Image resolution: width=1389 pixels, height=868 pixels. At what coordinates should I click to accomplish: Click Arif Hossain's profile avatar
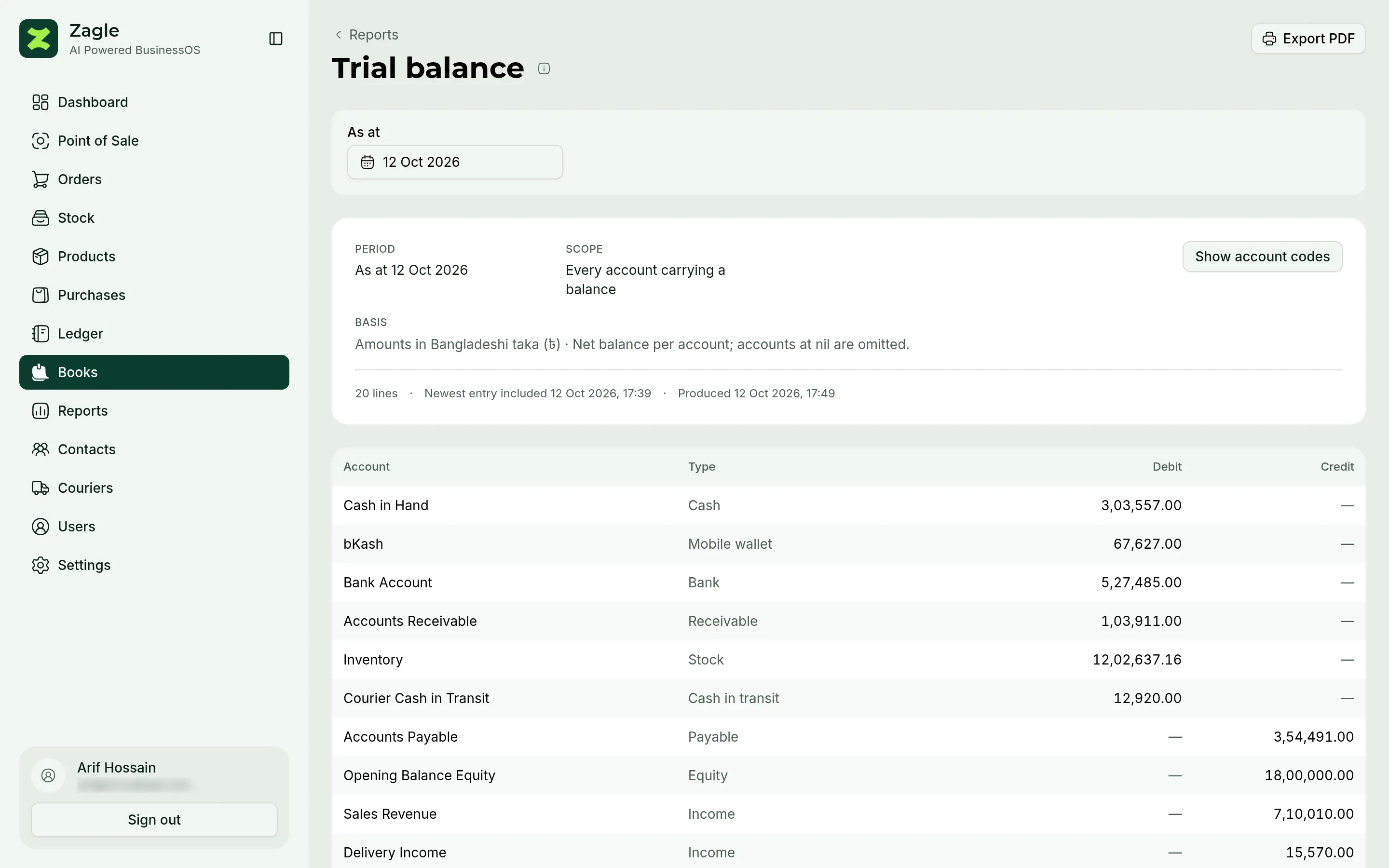point(48,775)
